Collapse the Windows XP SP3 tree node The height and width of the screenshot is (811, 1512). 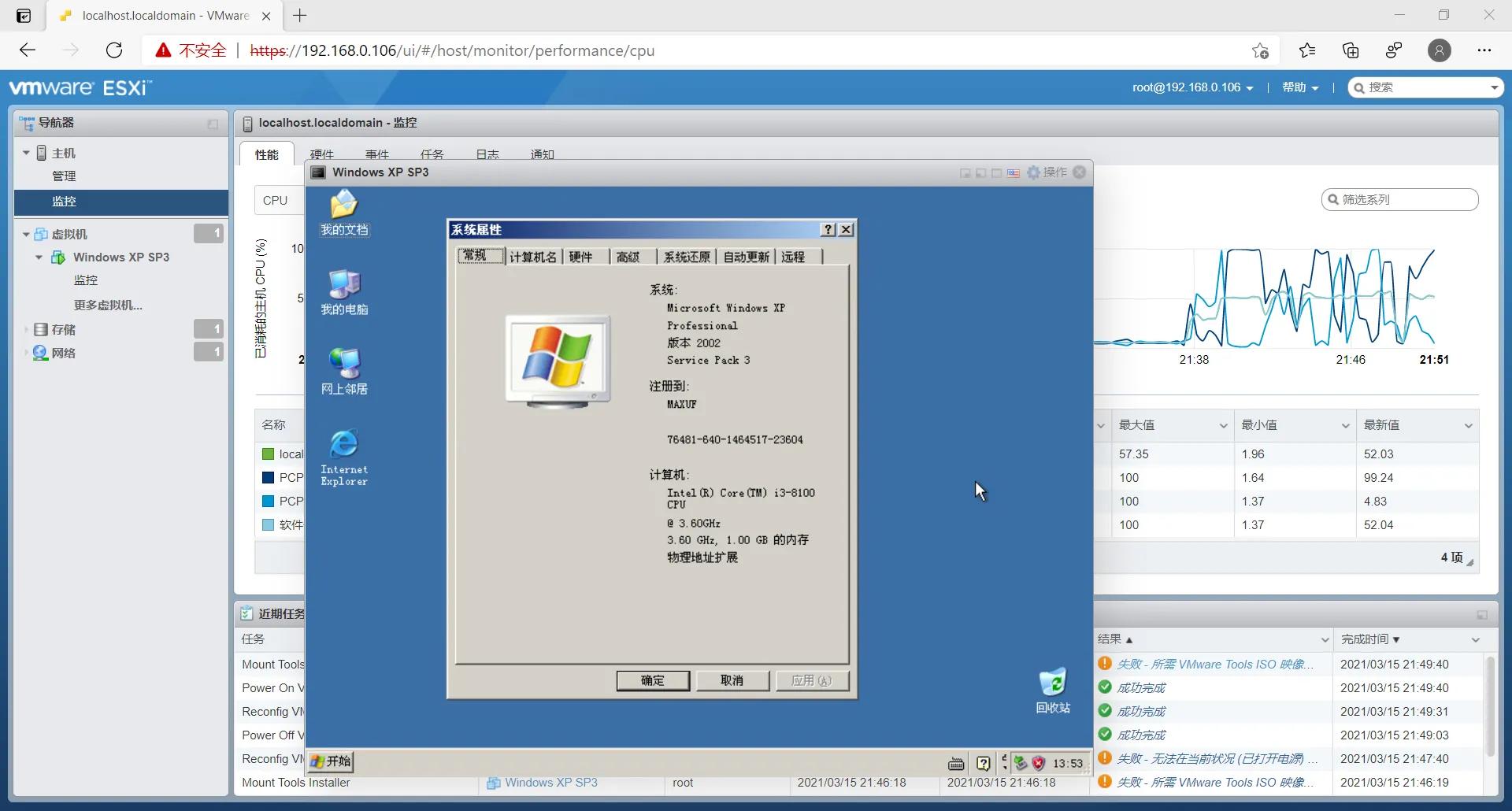(38, 257)
